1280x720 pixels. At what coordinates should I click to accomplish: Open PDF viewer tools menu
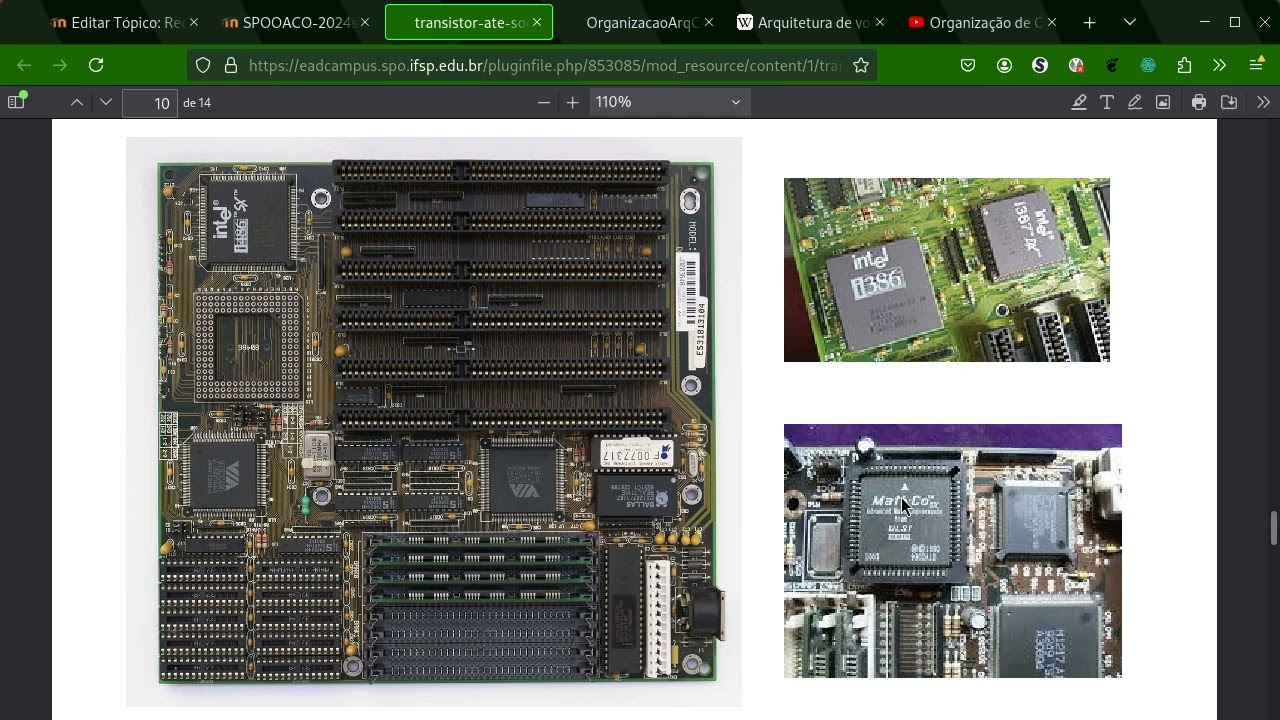coord(1263,102)
